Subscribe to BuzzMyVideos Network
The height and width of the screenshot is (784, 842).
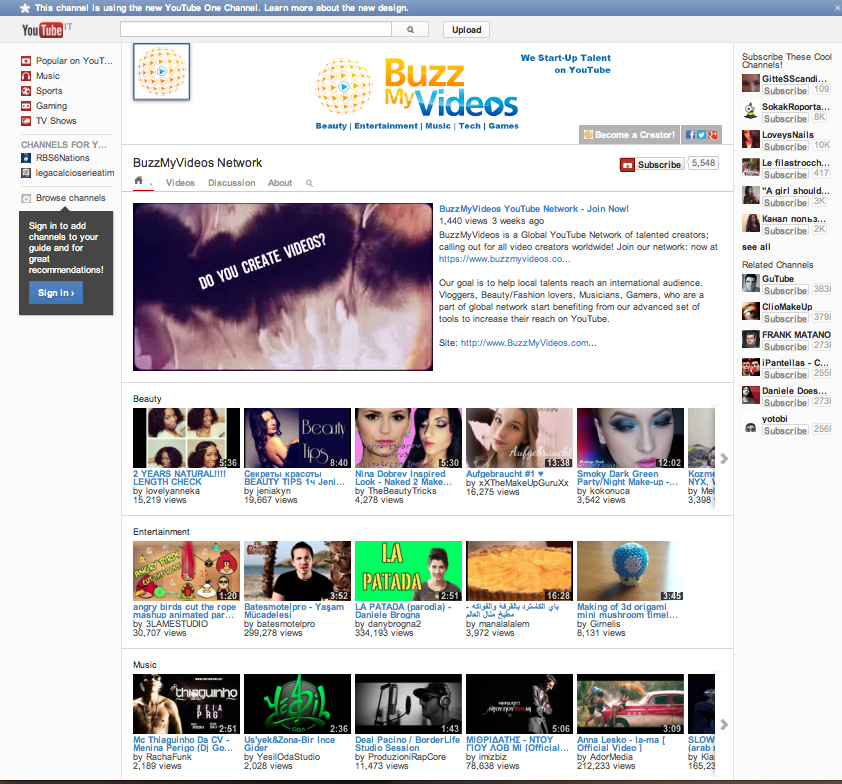pos(652,165)
